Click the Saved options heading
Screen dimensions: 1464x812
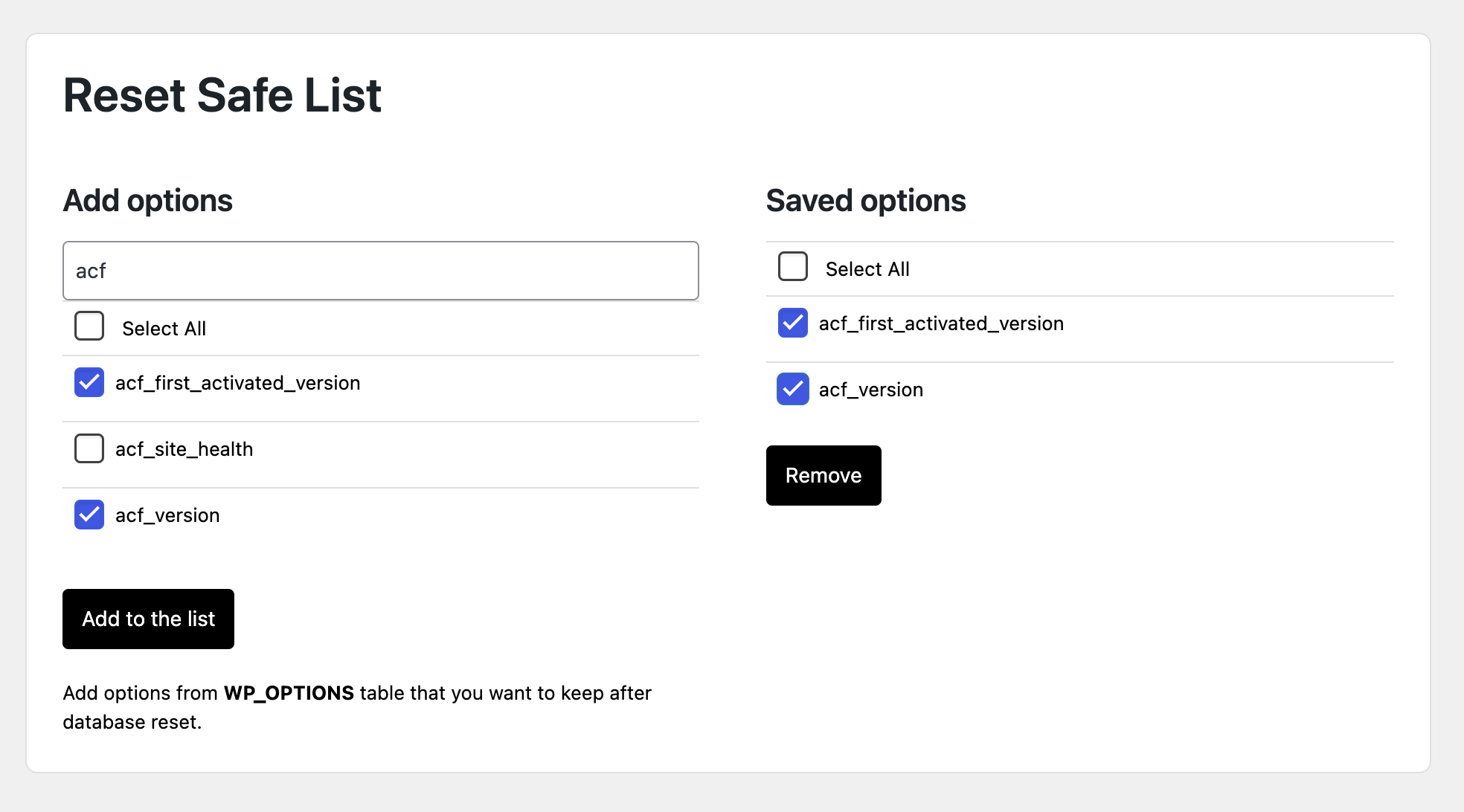tap(866, 201)
